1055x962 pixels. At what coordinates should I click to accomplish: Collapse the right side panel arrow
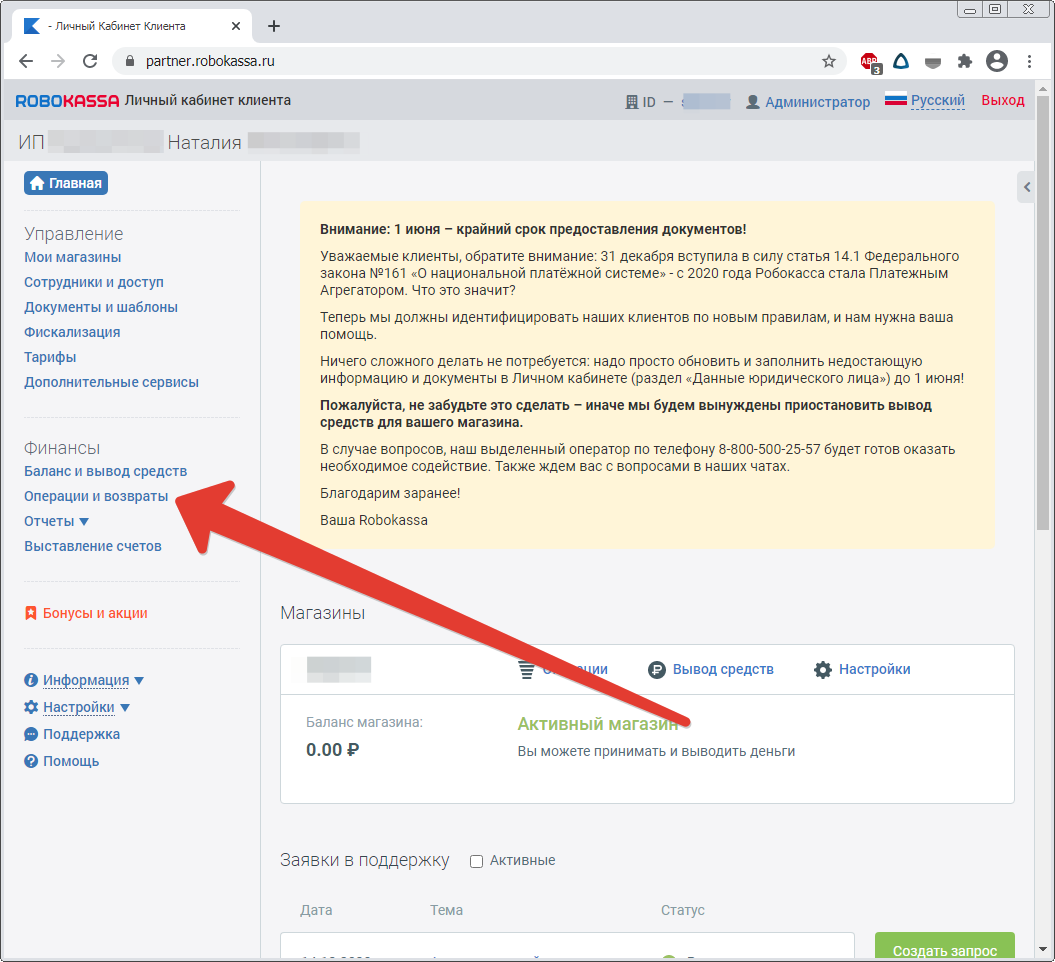1025,187
